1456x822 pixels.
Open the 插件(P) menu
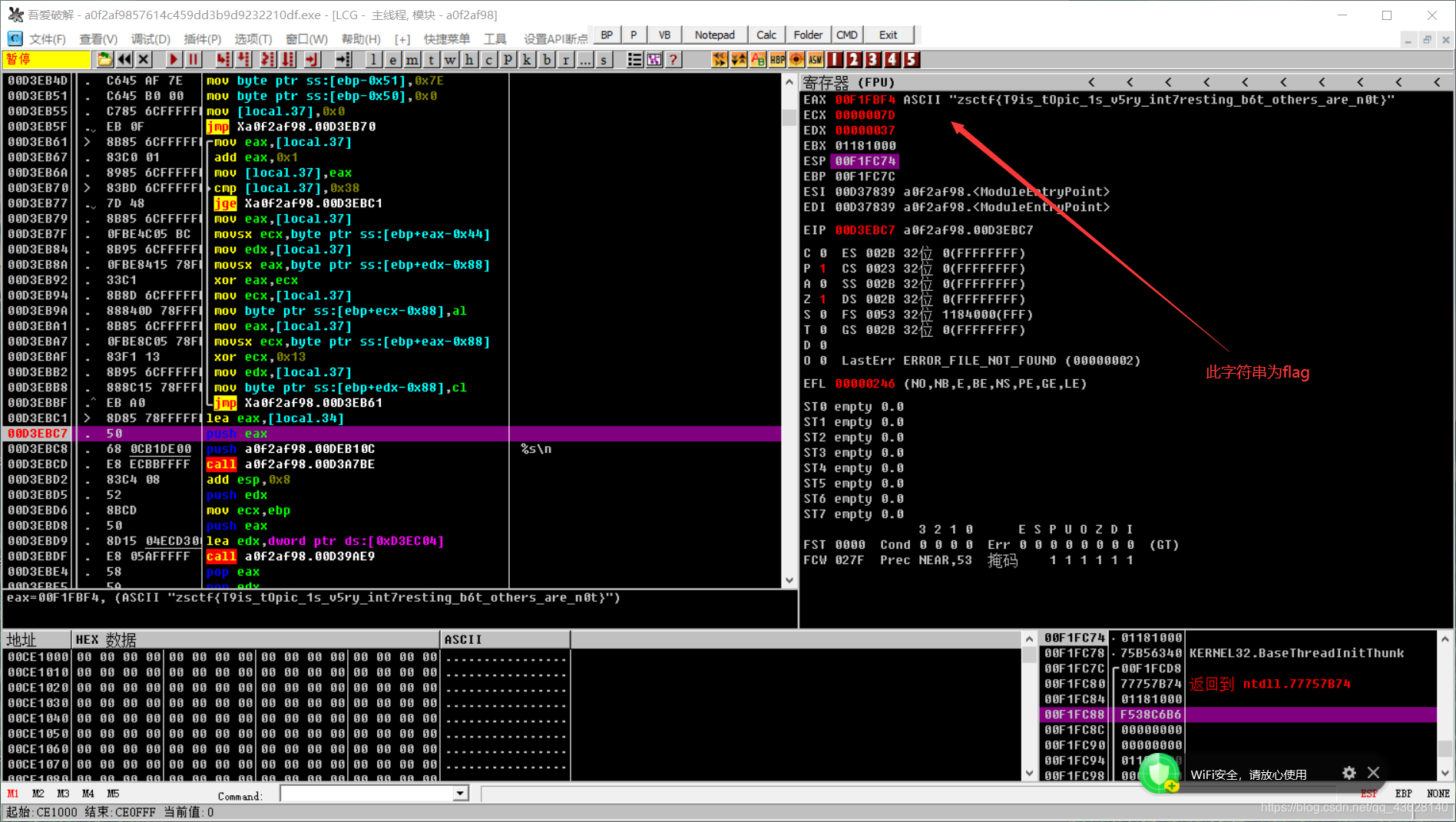tap(202, 38)
